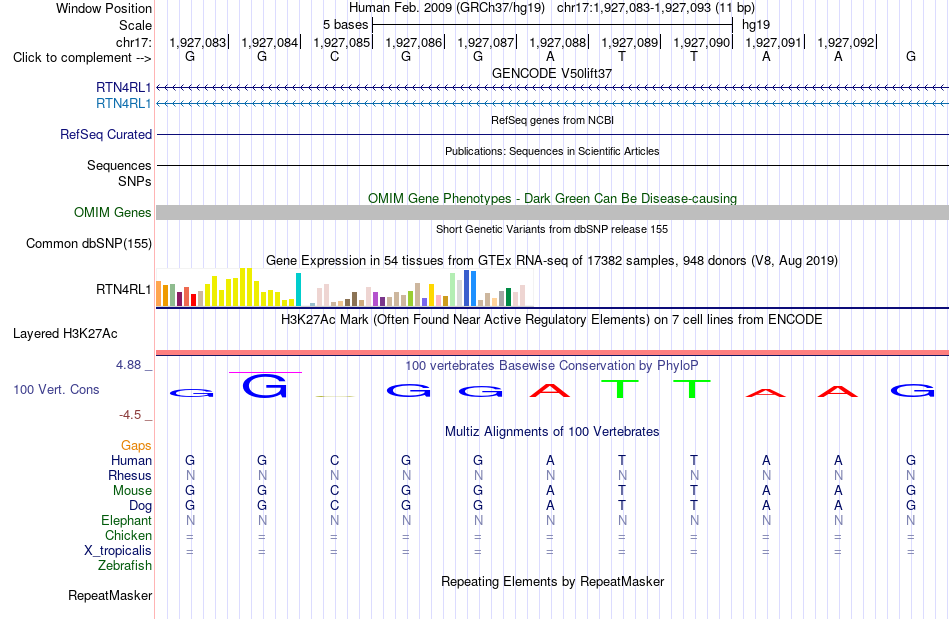950x619 pixels.
Task: Click the Dog row label
Action: 140,506
